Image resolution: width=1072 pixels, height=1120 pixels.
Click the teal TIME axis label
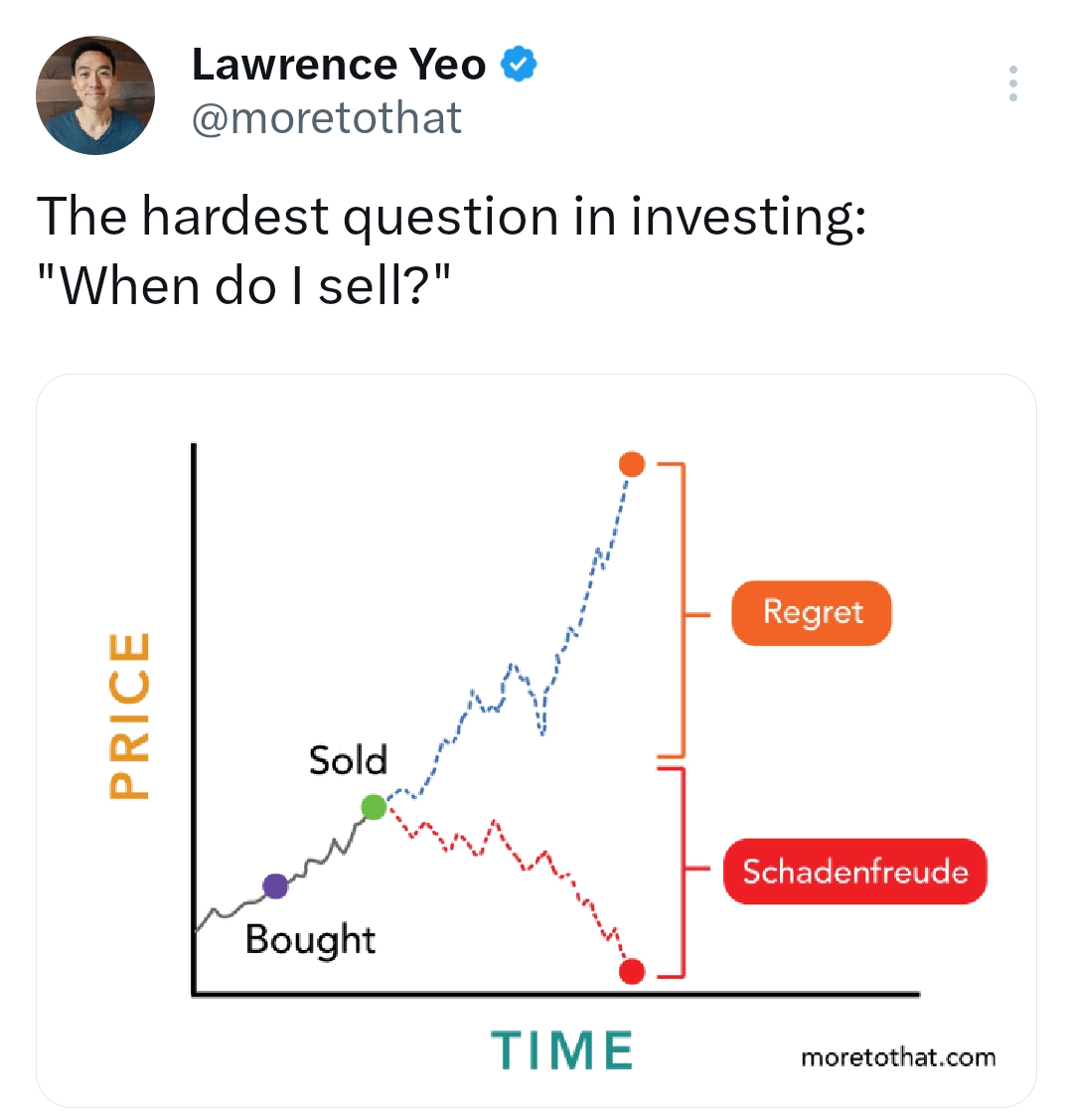coord(562,1048)
